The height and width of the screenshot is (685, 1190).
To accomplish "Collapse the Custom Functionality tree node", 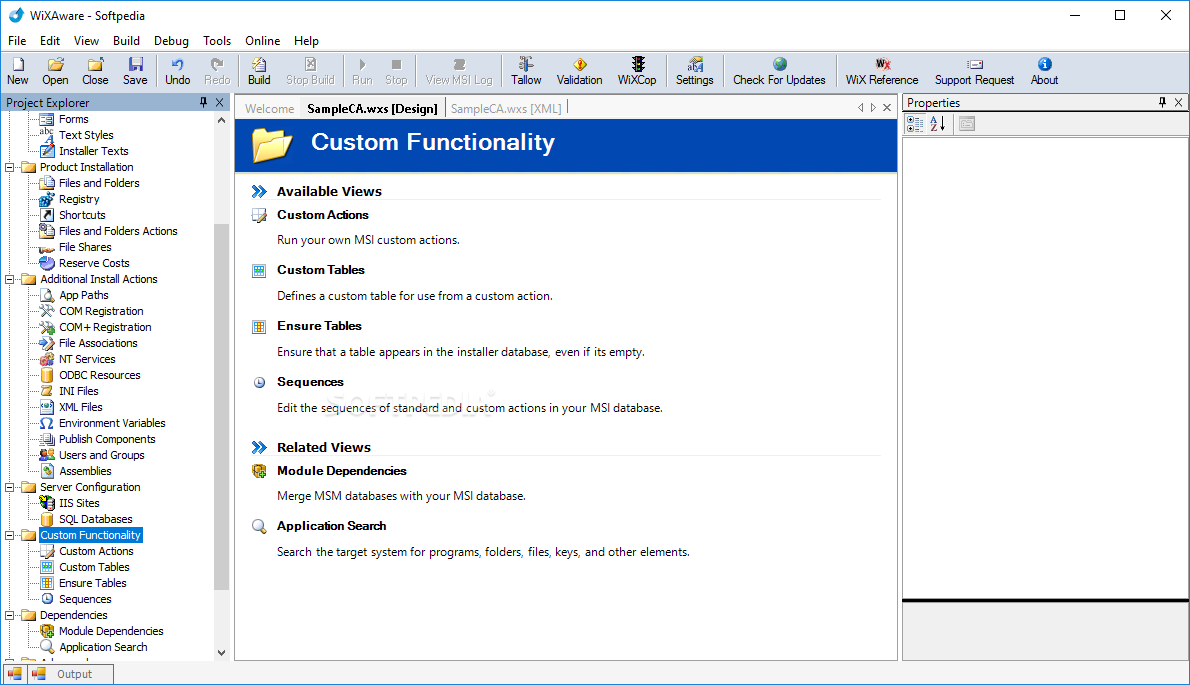I will pyautogui.click(x=10, y=535).
